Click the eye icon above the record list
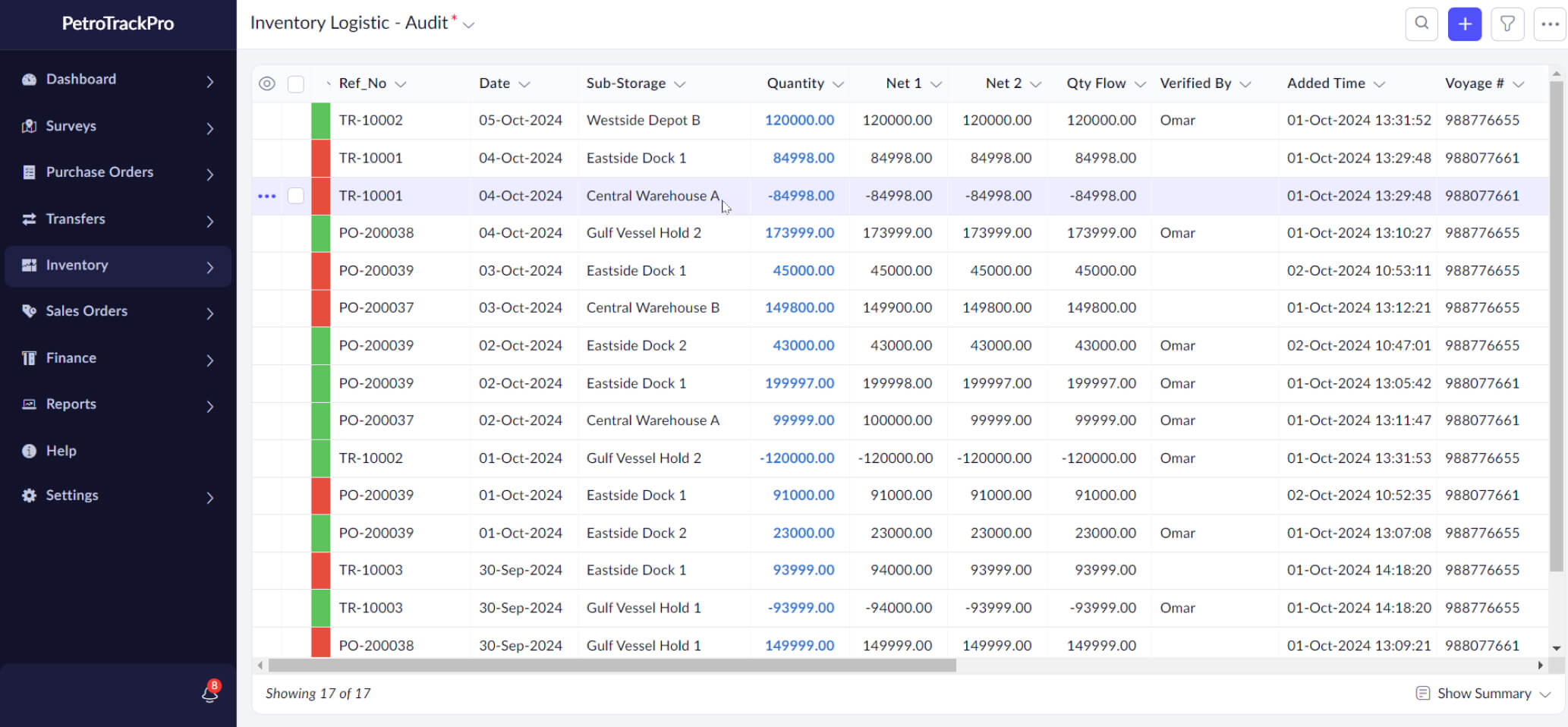This screenshot has height=727, width=1568. (x=266, y=83)
